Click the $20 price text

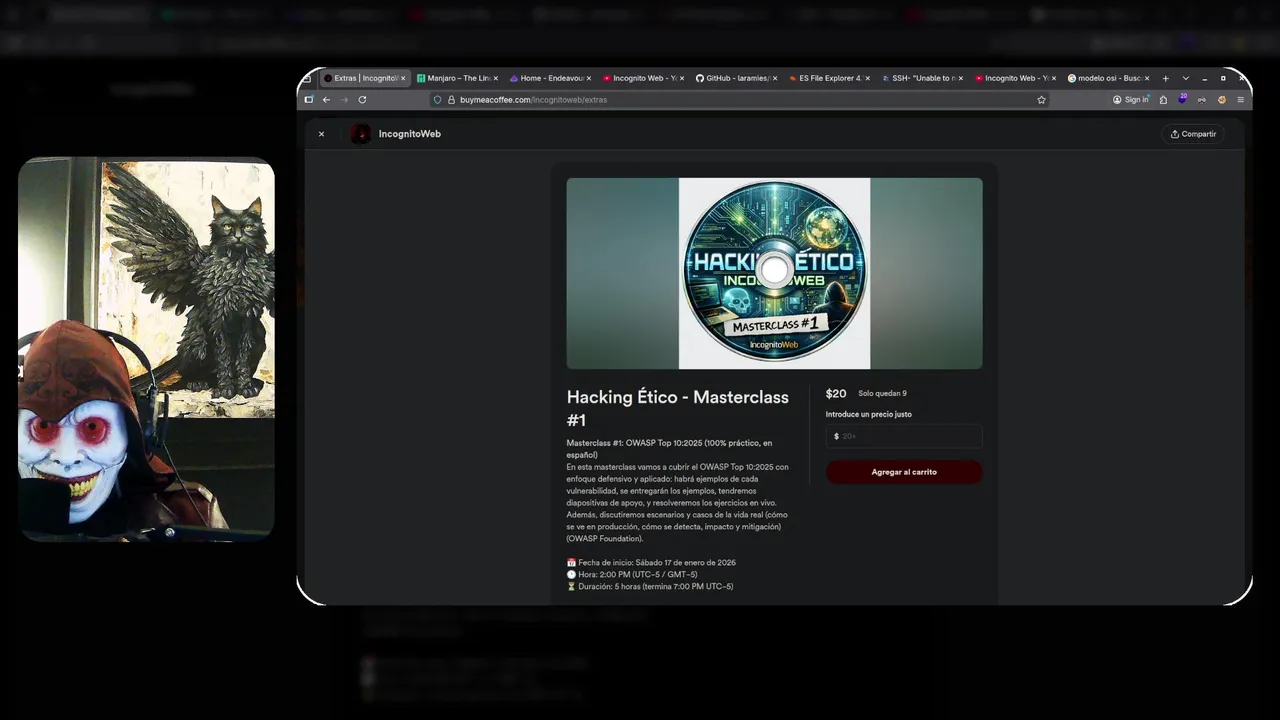tap(836, 394)
